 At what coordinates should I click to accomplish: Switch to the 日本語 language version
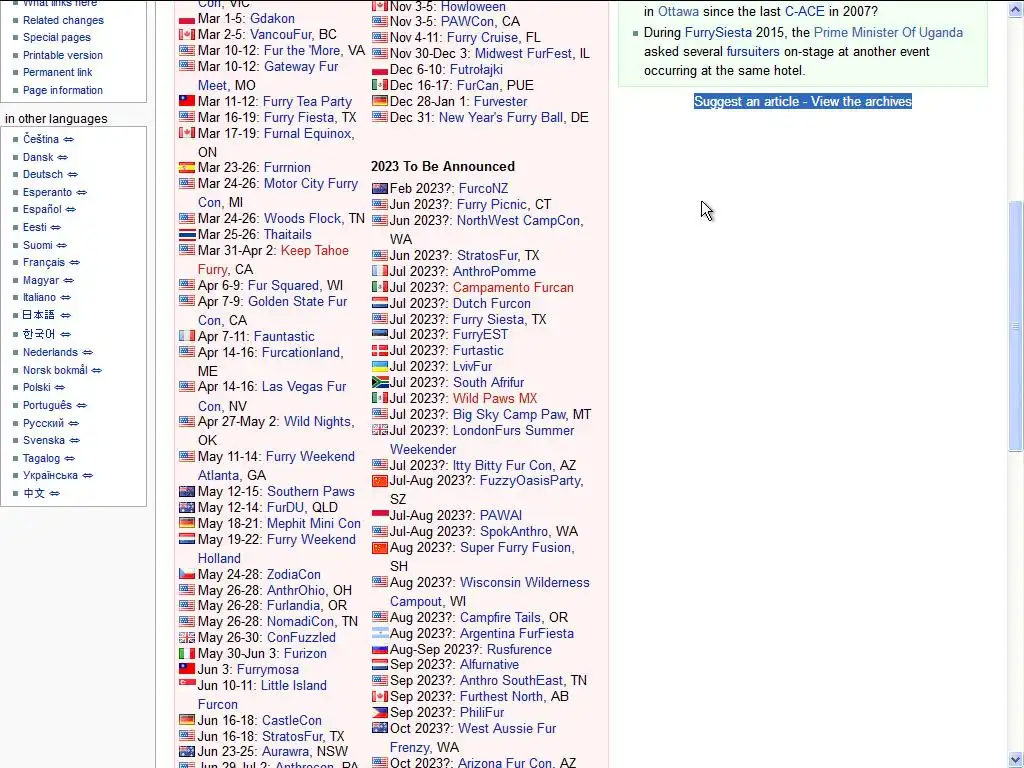point(39,315)
